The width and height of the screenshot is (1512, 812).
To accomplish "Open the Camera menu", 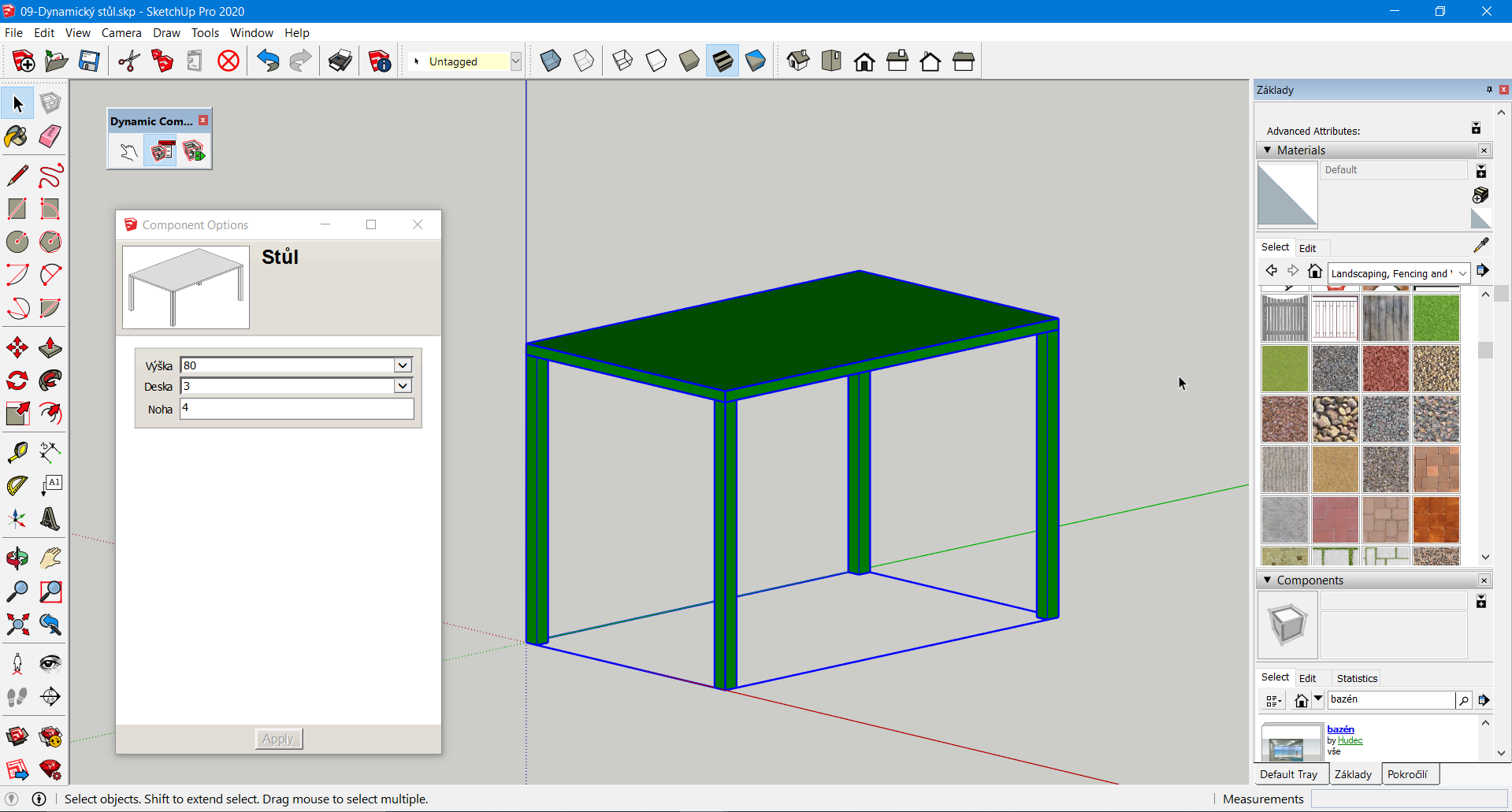I will coord(121,32).
